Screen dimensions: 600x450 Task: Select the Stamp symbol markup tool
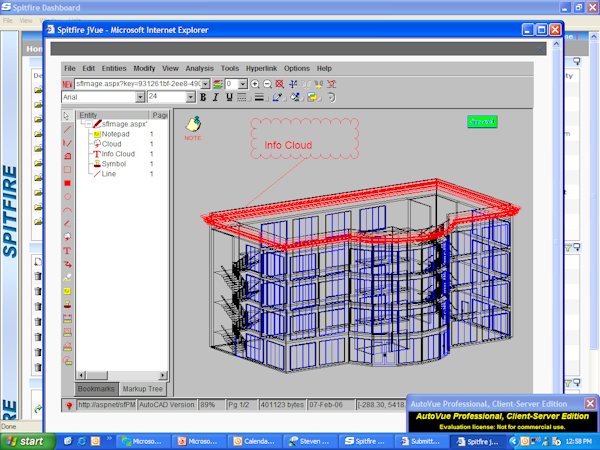[67, 305]
